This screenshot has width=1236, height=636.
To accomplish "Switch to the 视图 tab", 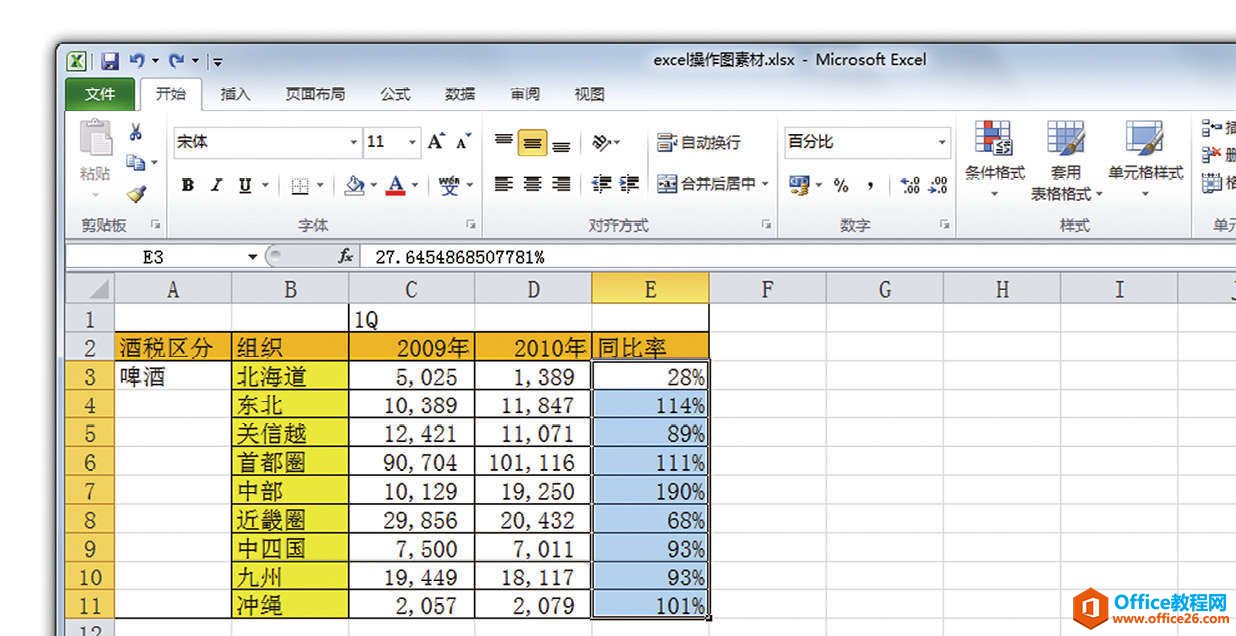I will click(x=590, y=94).
